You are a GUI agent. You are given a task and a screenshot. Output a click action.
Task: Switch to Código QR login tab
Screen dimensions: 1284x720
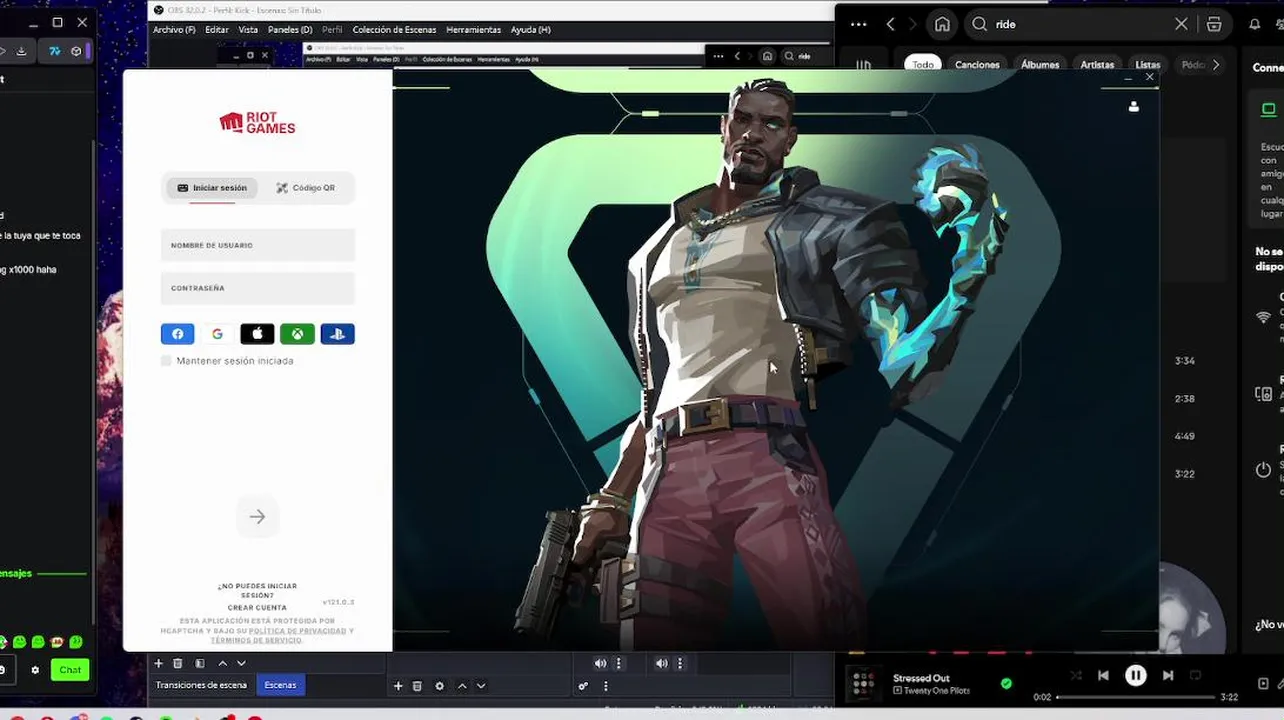click(x=306, y=188)
